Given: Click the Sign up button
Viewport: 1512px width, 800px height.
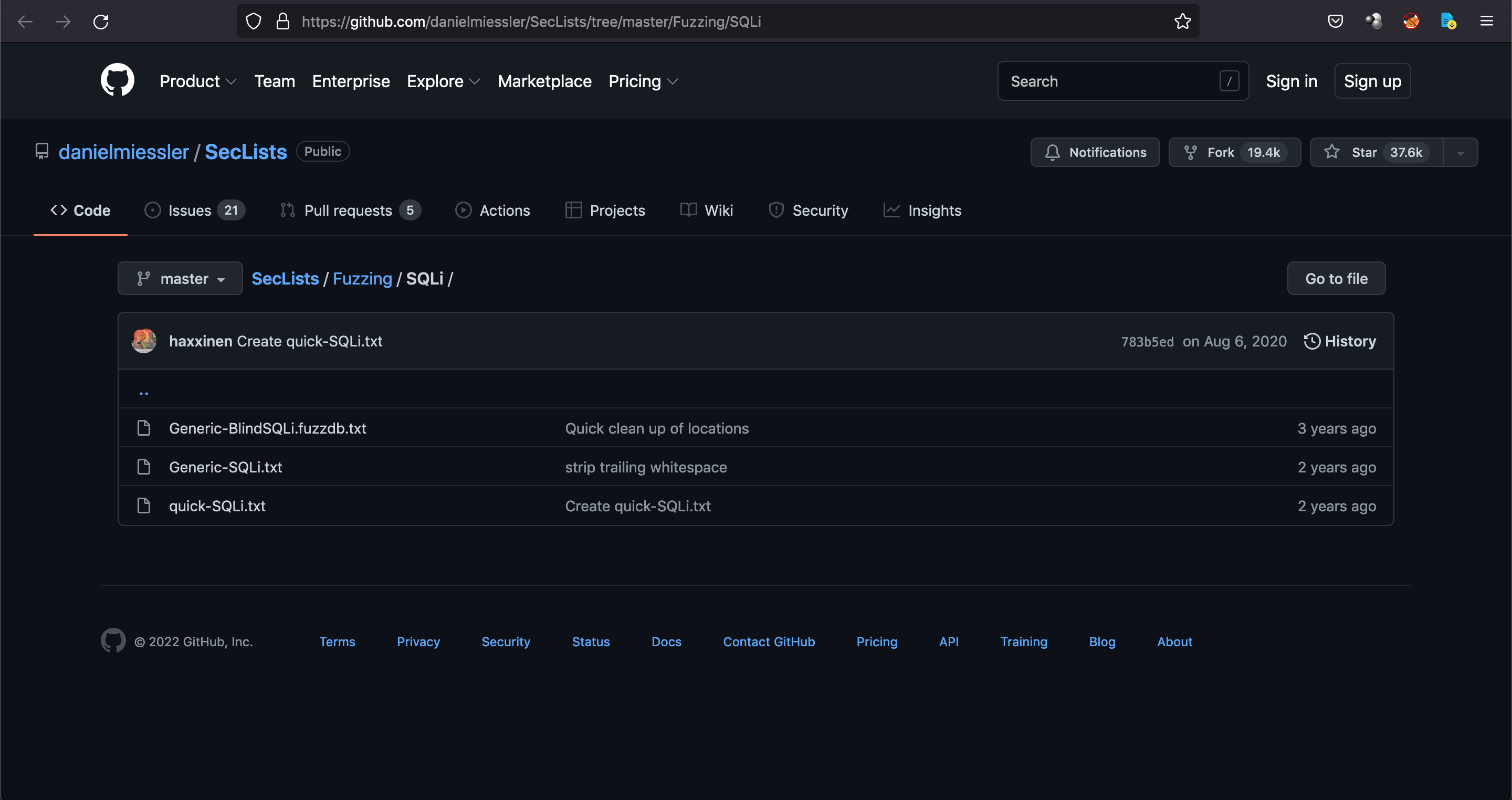Looking at the screenshot, I should pos(1372,81).
